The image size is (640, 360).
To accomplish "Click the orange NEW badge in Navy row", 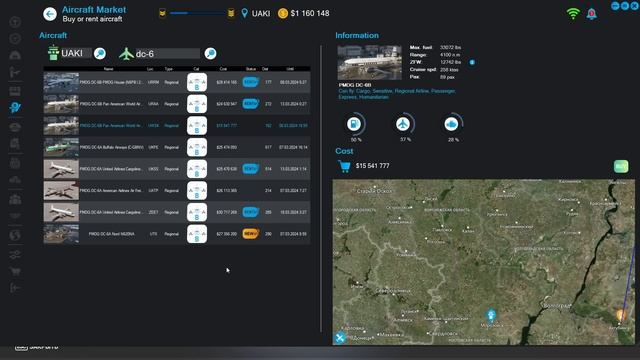I will click(251, 234).
